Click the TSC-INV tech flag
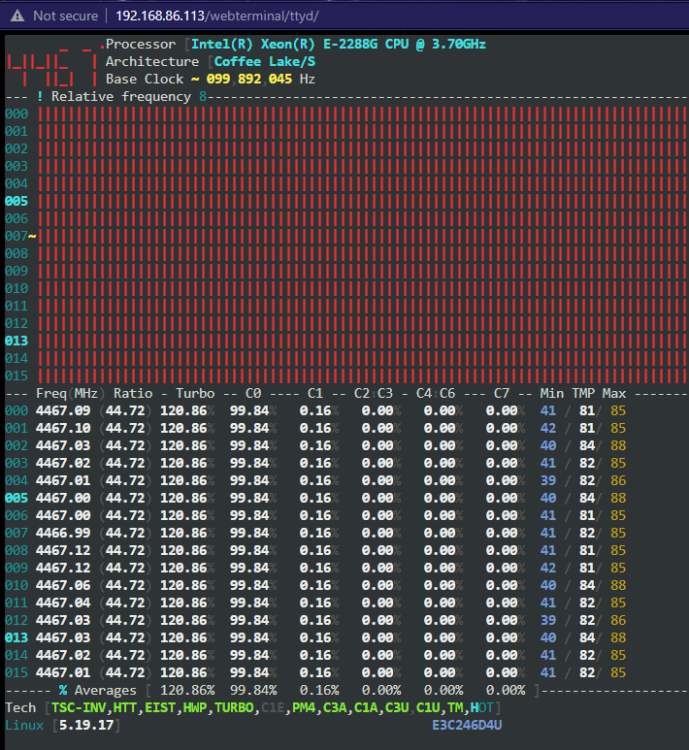This screenshot has width=689, height=750. [78, 708]
